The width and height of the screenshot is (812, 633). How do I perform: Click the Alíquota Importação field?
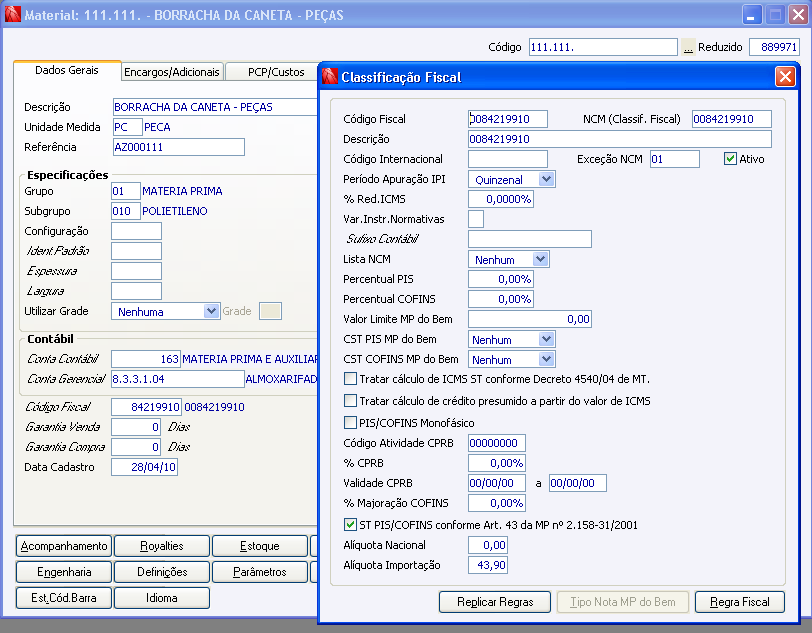coord(488,565)
